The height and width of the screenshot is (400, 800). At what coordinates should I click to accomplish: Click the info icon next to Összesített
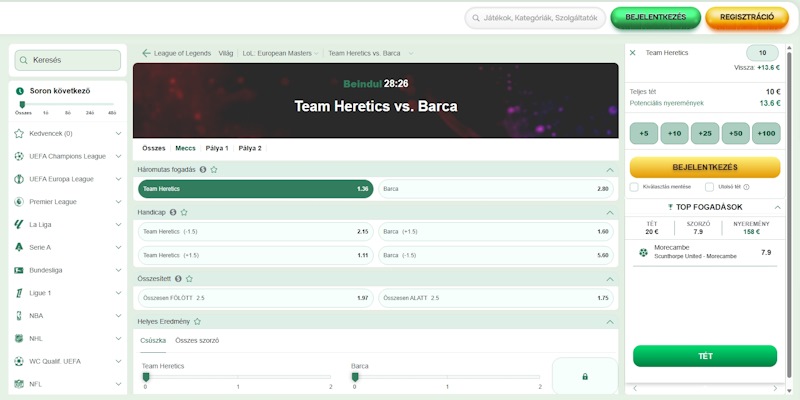[x=178, y=279]
